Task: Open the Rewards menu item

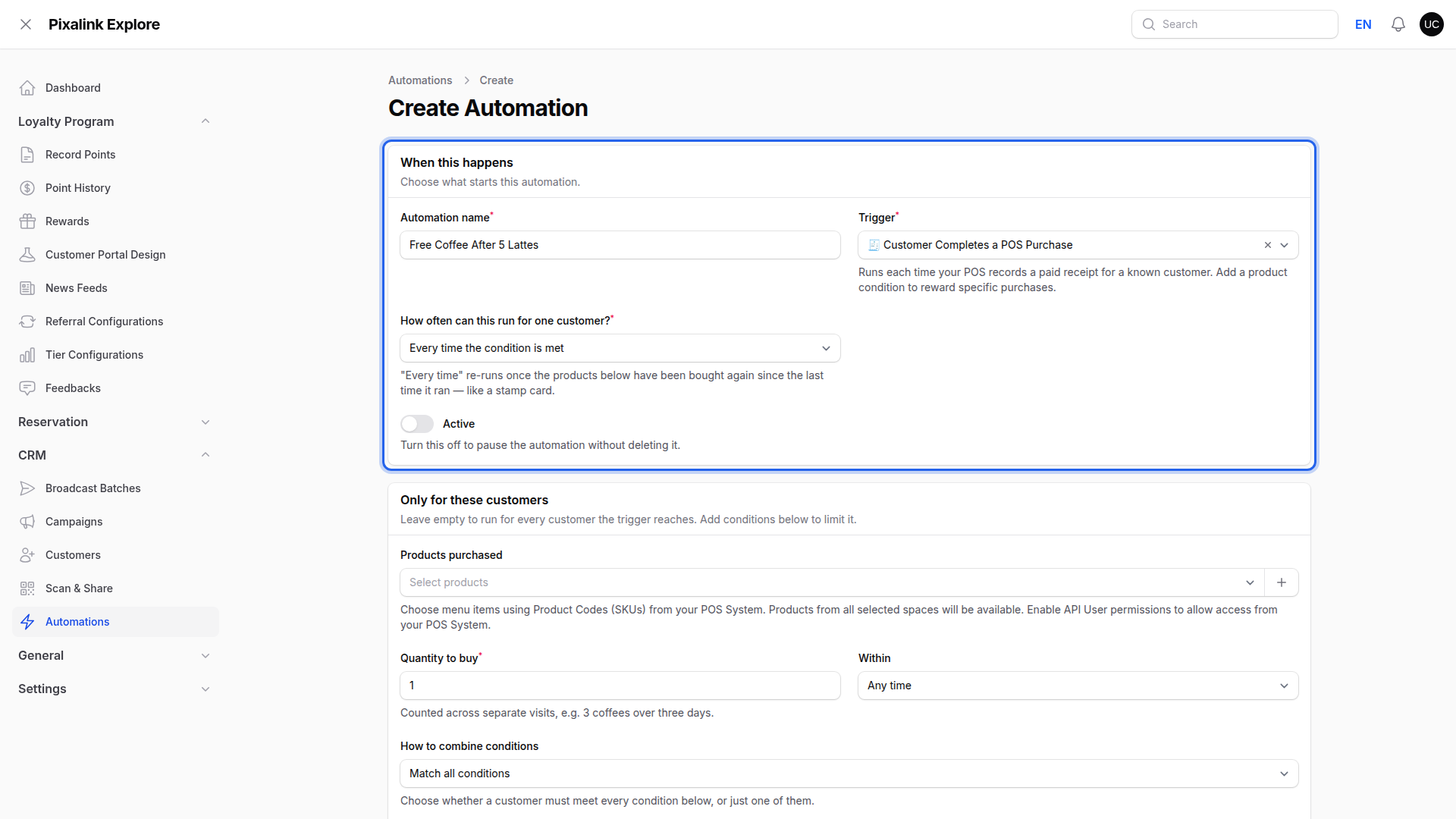Action: pyautogui.click(x=115, y=221)
